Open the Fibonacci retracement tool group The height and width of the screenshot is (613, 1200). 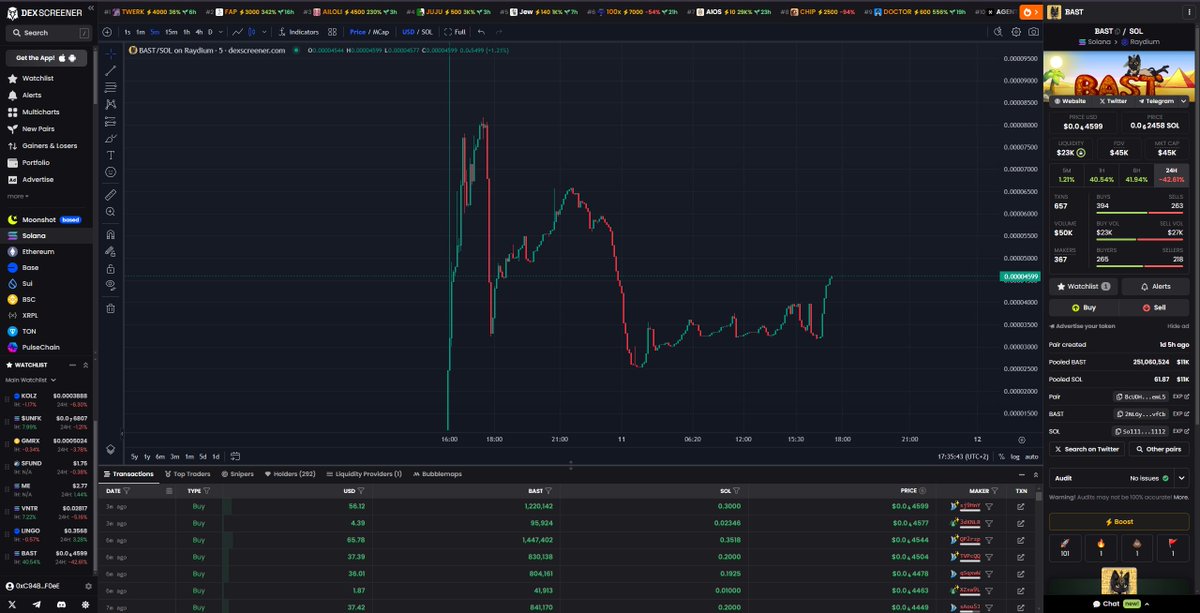coord(110,86)
